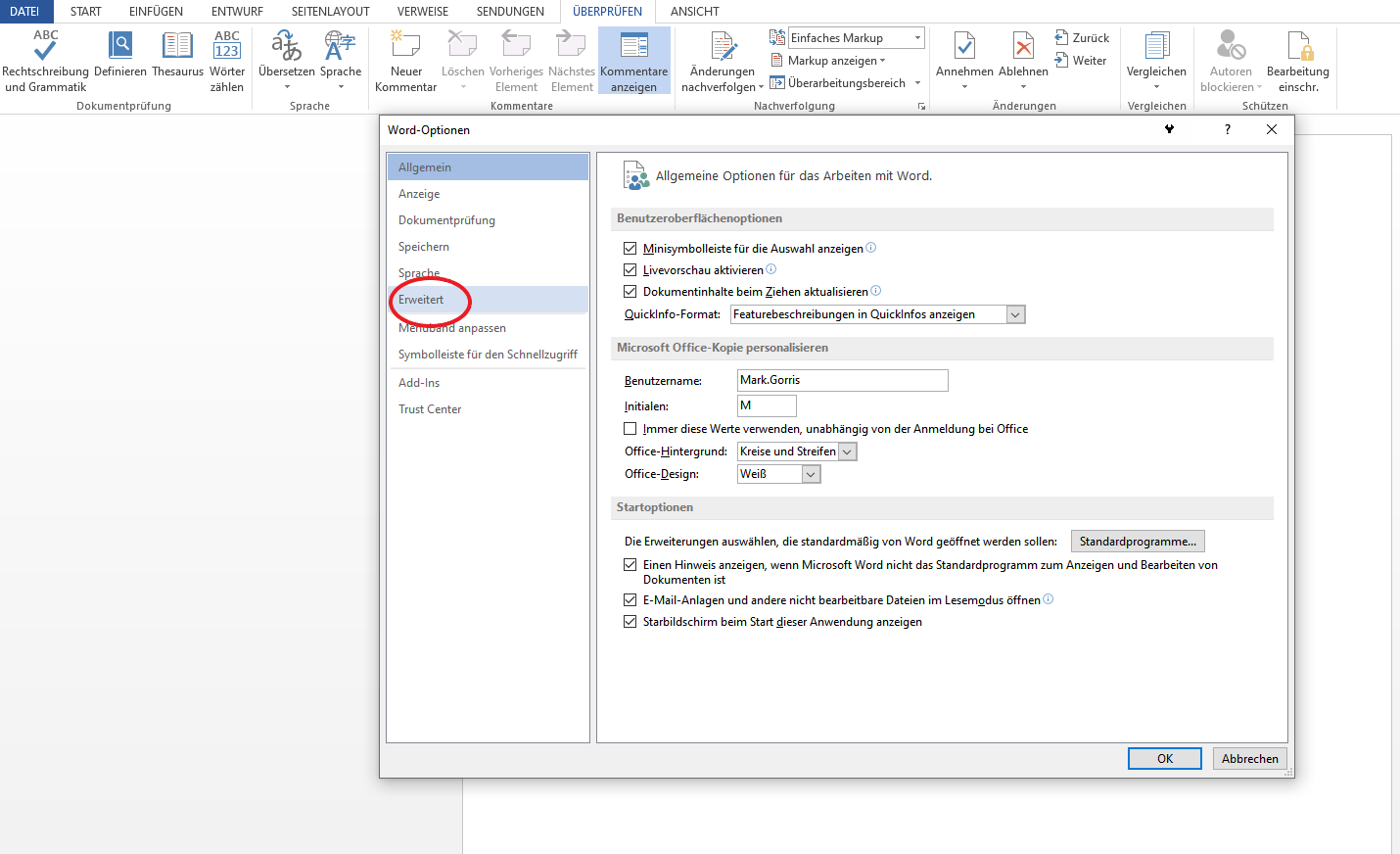Viewport: 1400px width, 854px height.
Task: Click Annehmen change icon
Action: (x=964, y=48)
